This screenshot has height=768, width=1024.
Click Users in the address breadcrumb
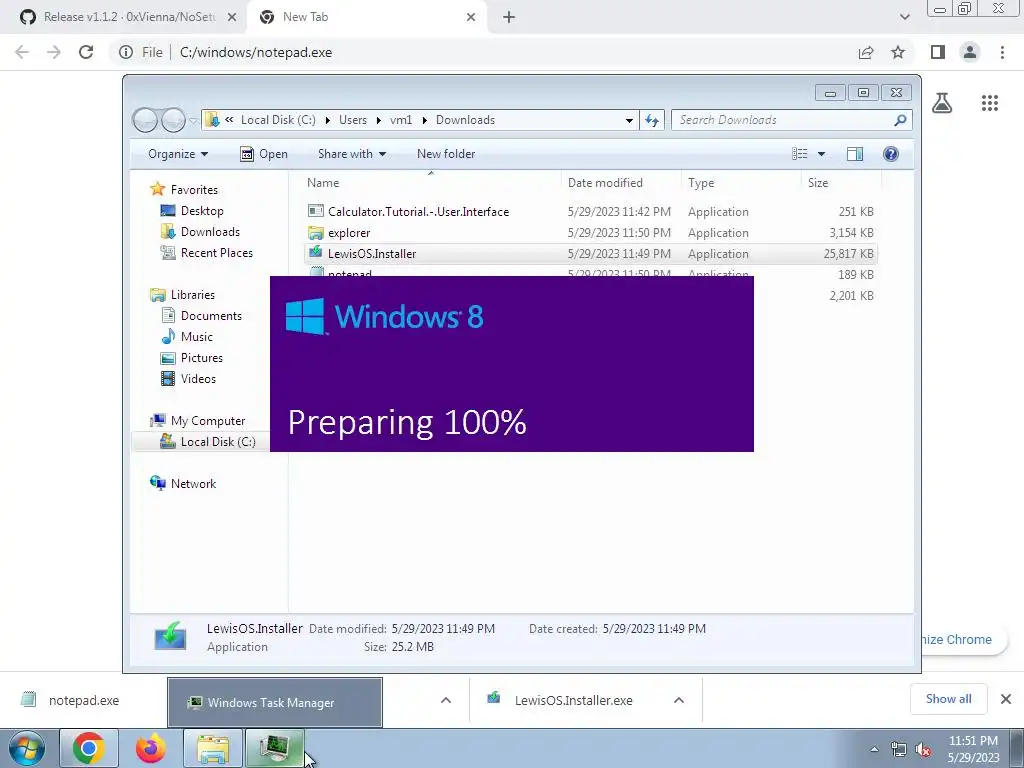click(x=353, y=120)
